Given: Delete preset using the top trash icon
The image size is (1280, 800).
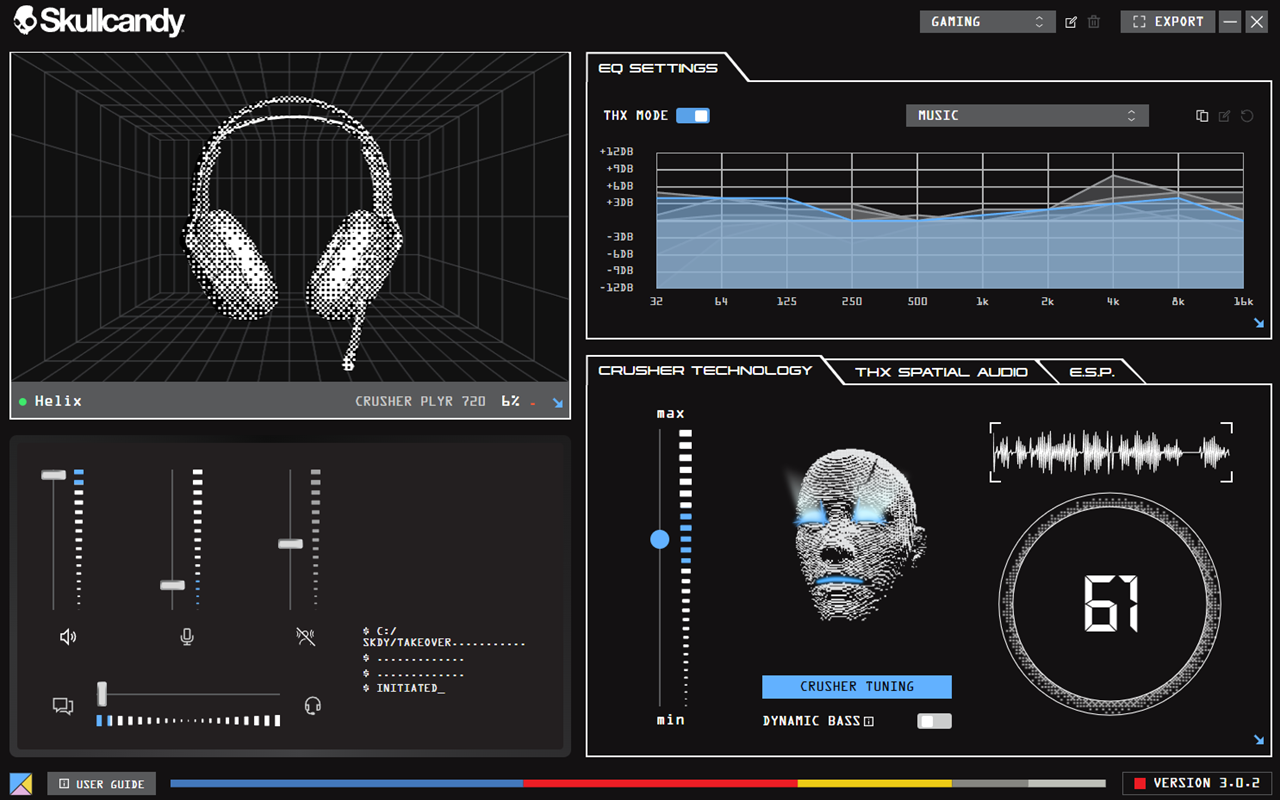Looking at the screenshot, I should [x=1094, y=22].
